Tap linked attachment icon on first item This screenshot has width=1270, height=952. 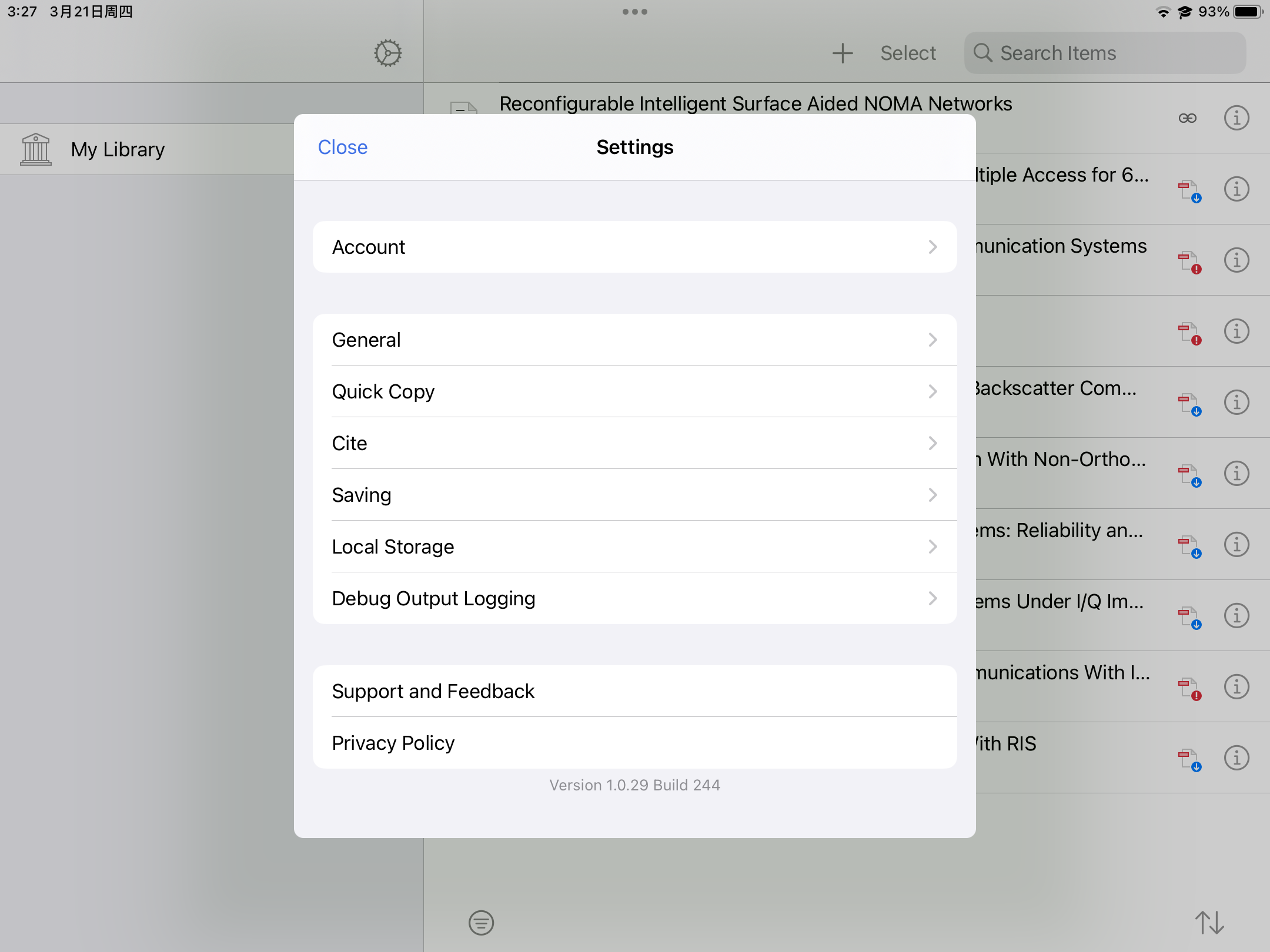[1187, 118]
